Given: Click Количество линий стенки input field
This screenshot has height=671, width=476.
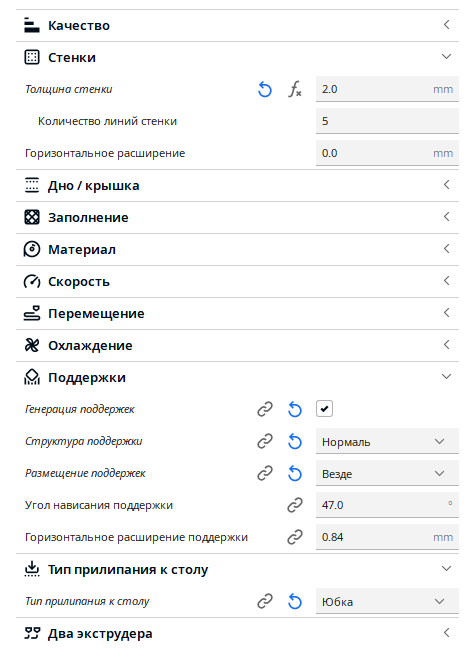Looking at the screenshot, I should (387, 121).
